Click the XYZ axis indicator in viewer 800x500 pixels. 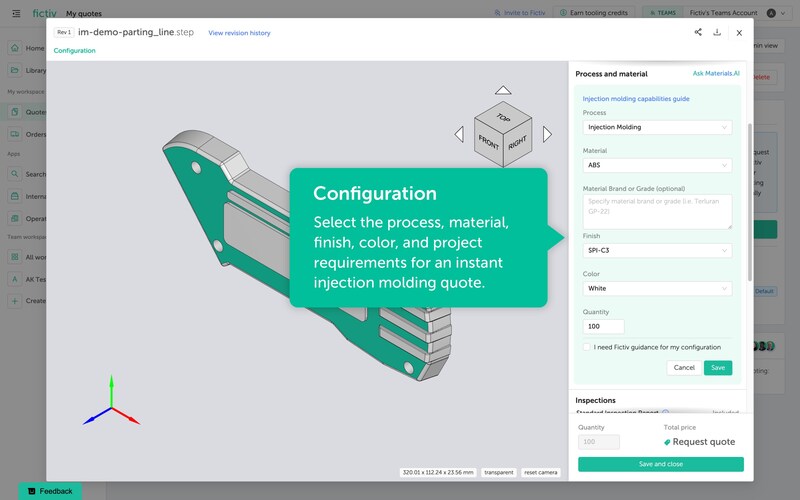click(111, 405)
